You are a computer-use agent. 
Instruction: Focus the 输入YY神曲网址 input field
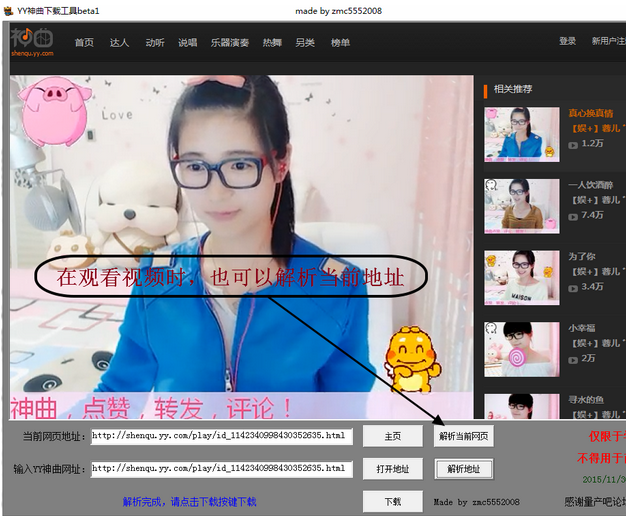coord(220,468)
